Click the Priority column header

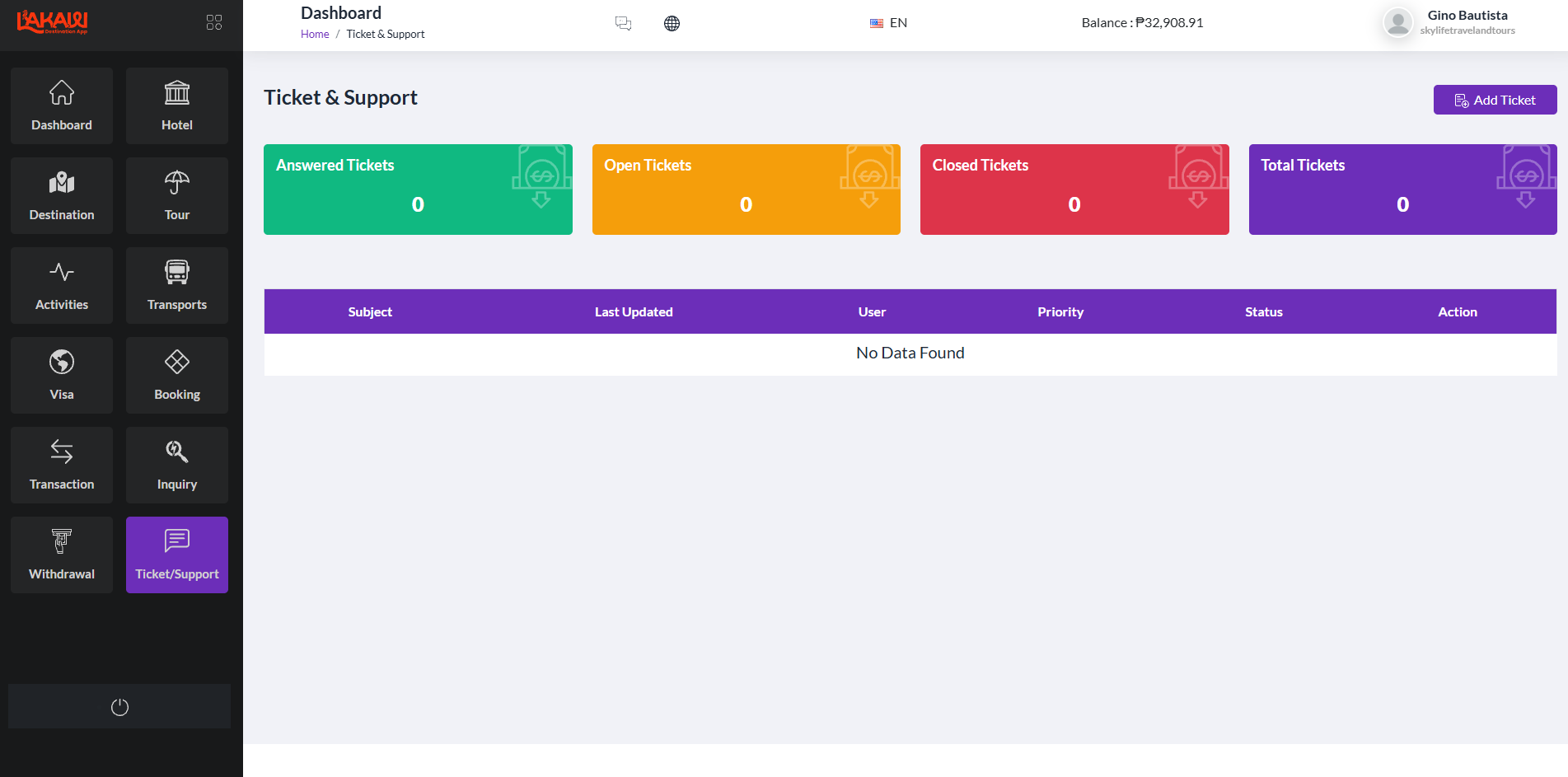pyautogui.click(x=1060, y=311)
